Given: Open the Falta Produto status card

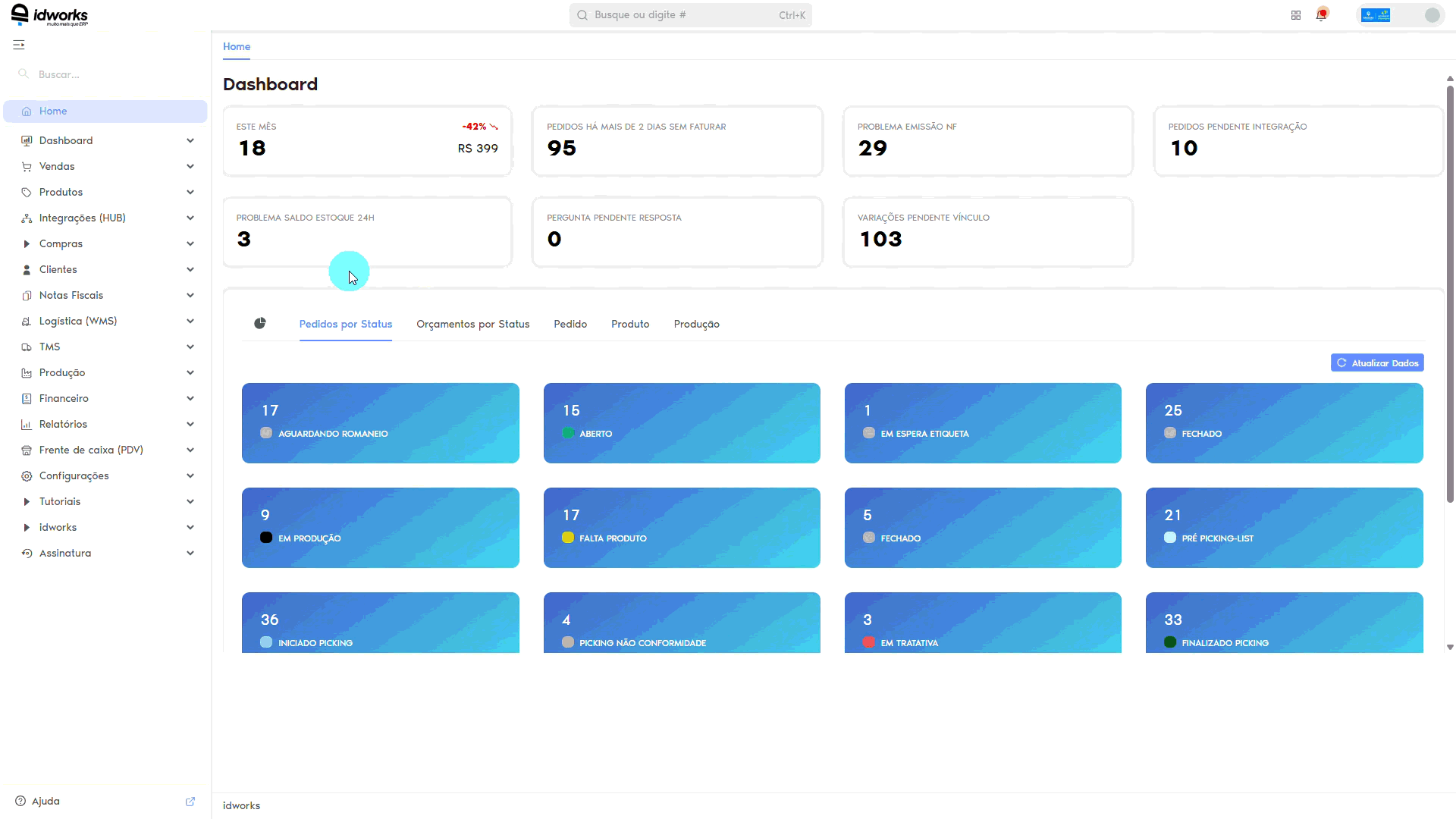Looking at the screenshot, I should pos(682,528).
